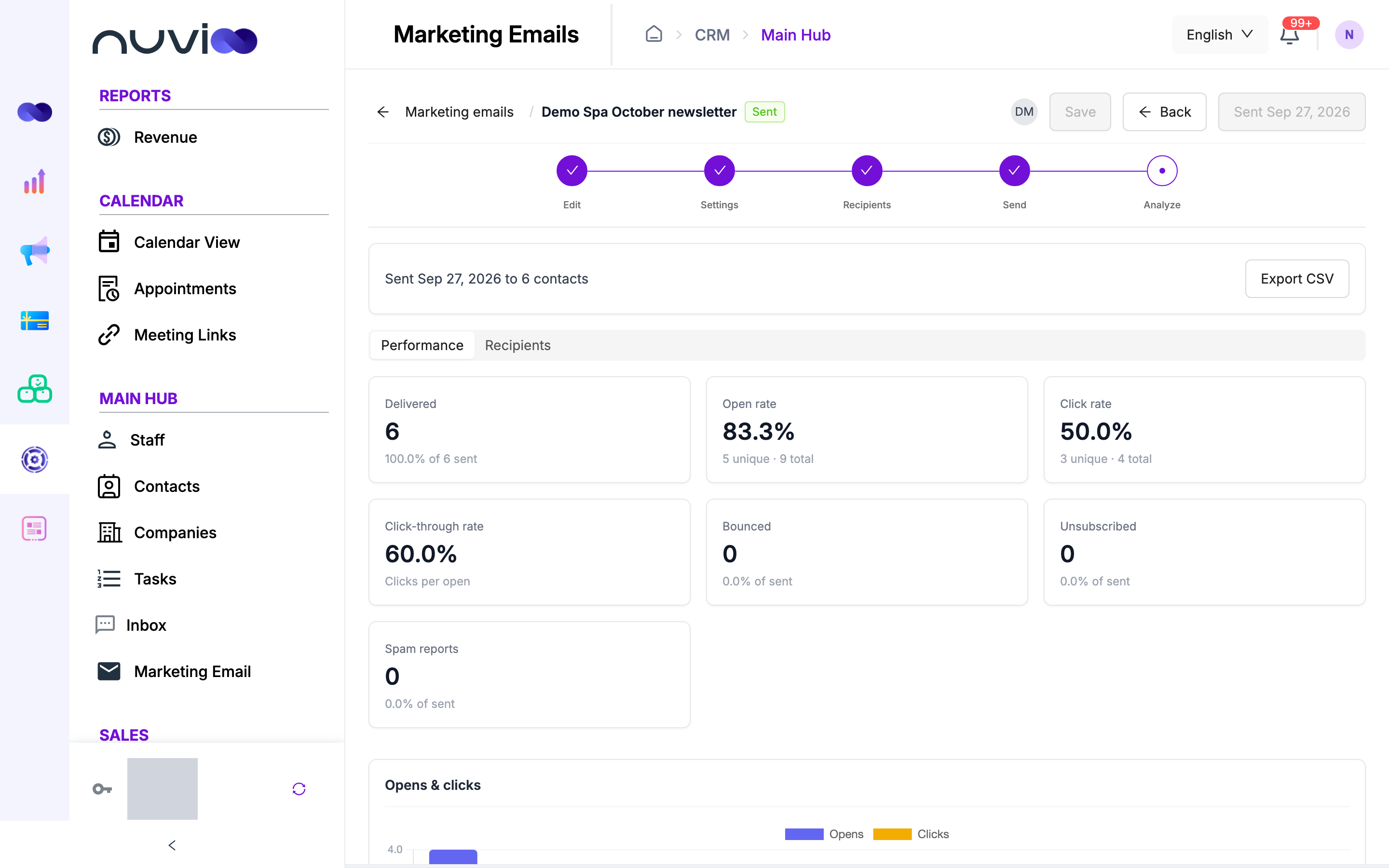
Task: Go to the Send step circle
Action: click(x=1014, y=171)
